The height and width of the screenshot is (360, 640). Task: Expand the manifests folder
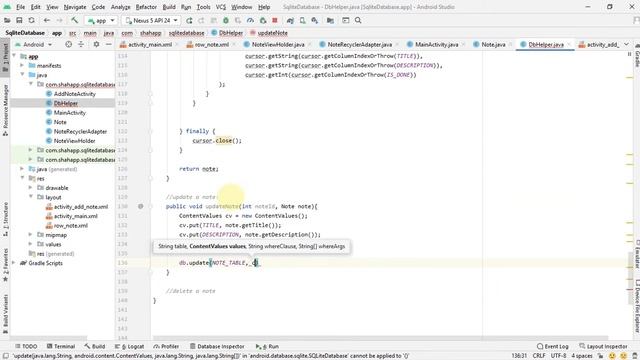[22, 66]
